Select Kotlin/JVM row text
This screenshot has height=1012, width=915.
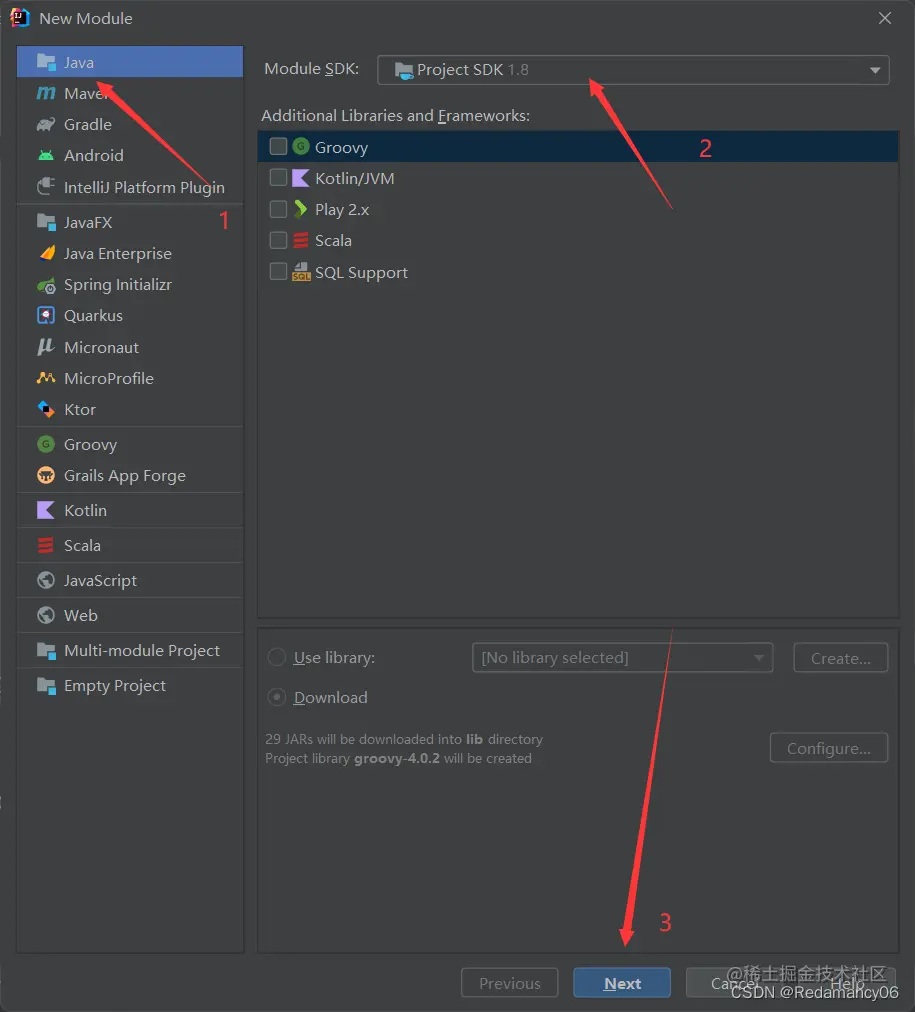(x=354, y=178)
